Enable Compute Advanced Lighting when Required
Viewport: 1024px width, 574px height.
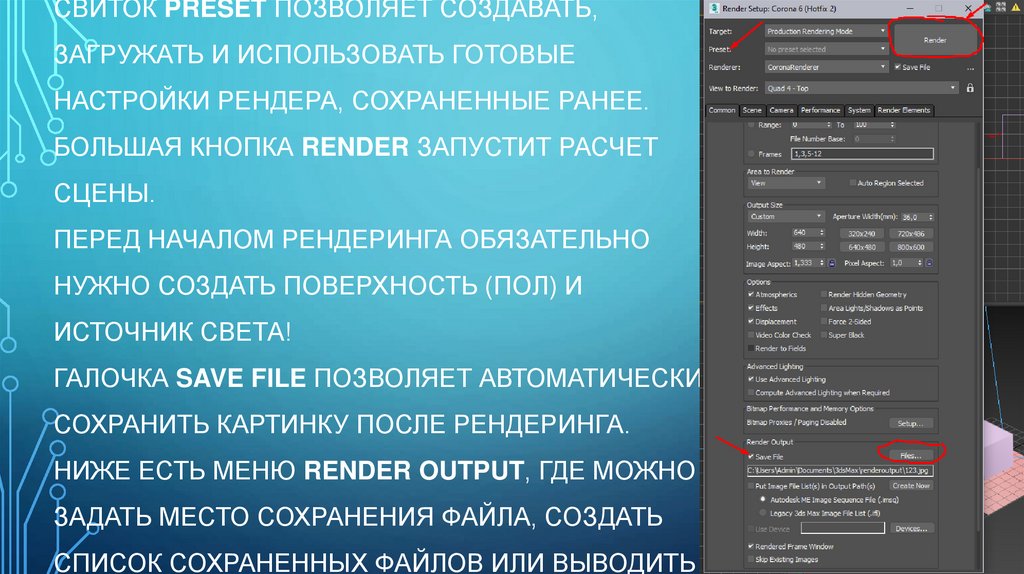tap(751, 393)
